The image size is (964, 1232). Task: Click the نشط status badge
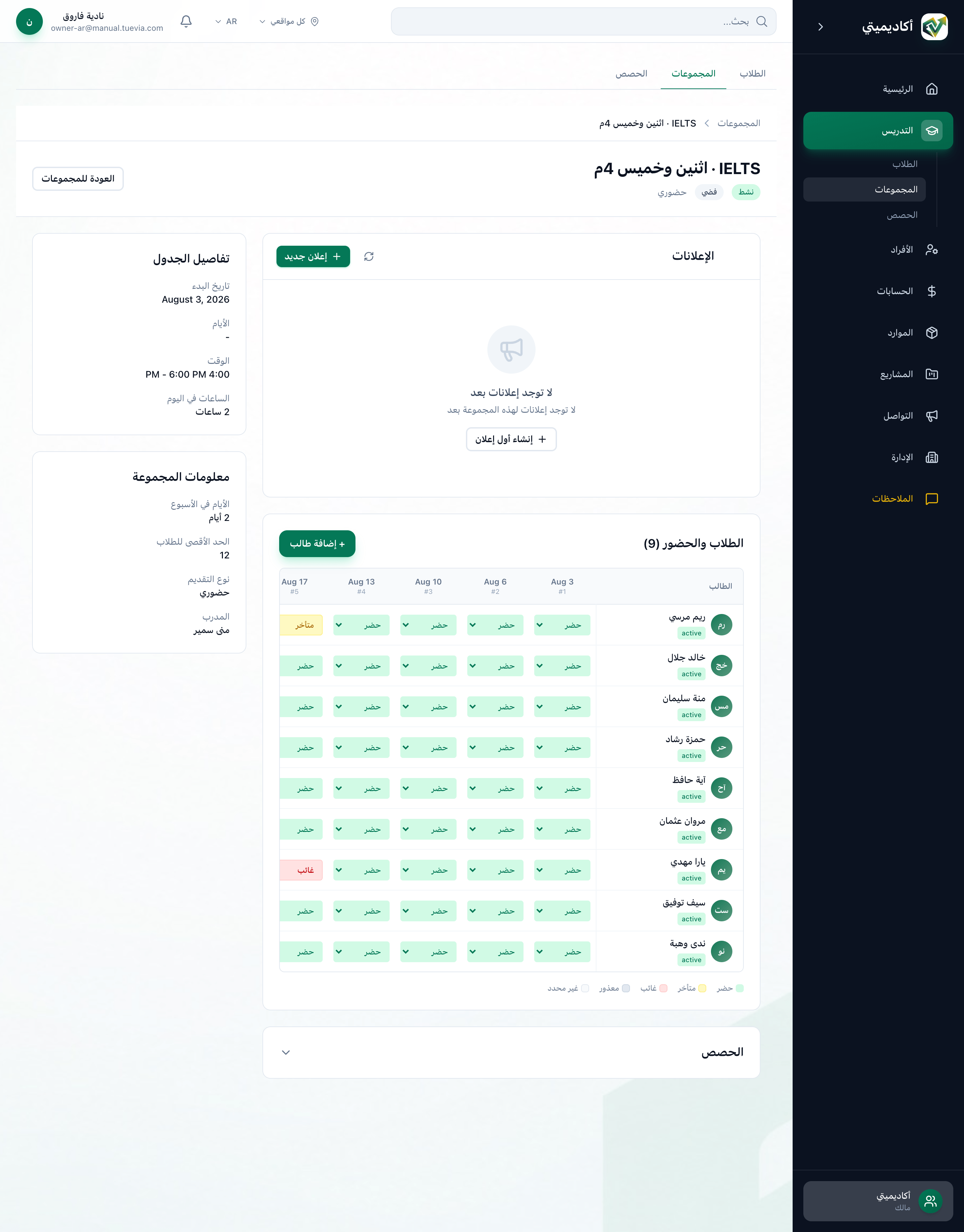[746, 192]
